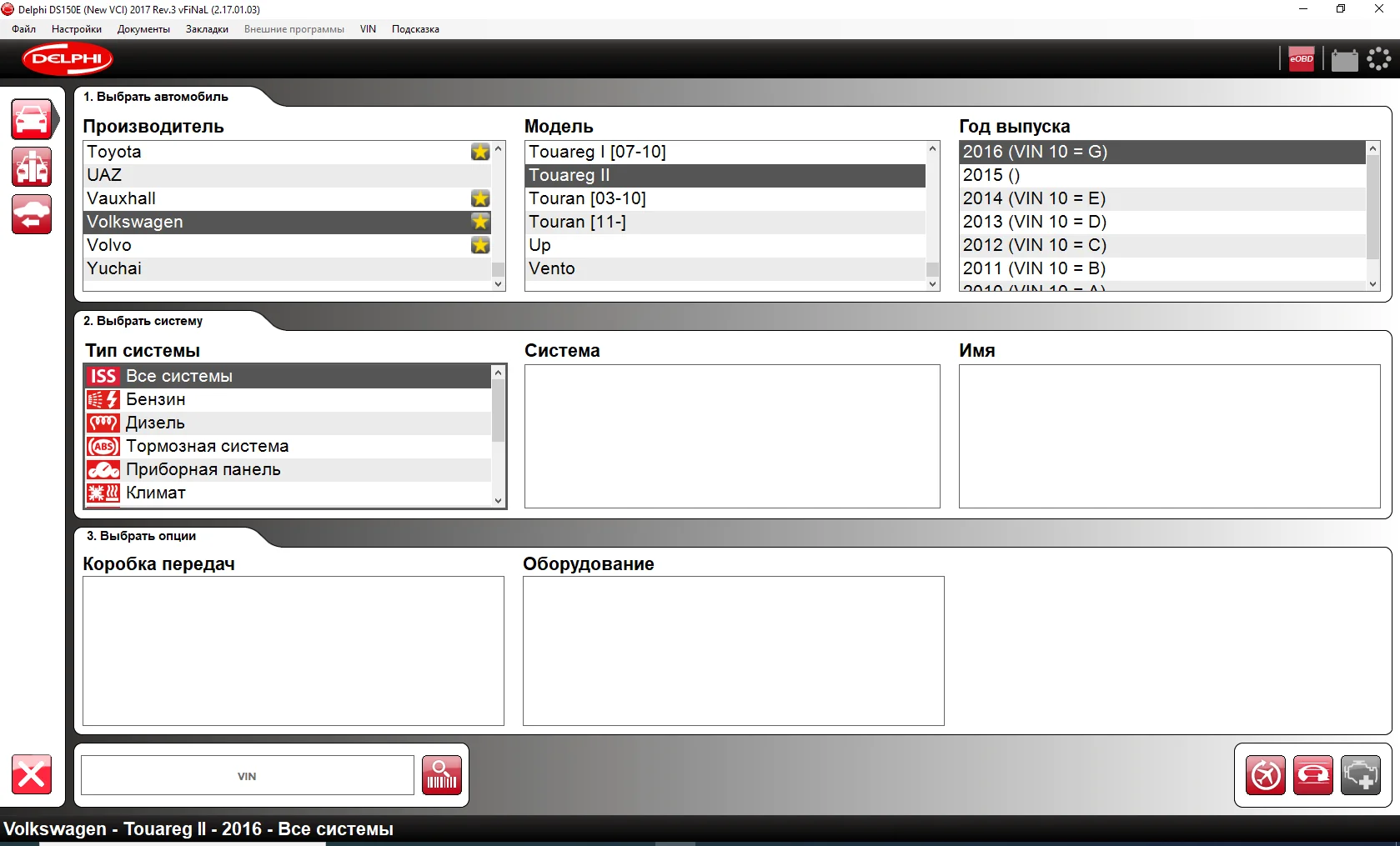Select the car selection icon in sidebar
The width and height of the screenshot is (1400, 846).
click(x=32, y=120)
